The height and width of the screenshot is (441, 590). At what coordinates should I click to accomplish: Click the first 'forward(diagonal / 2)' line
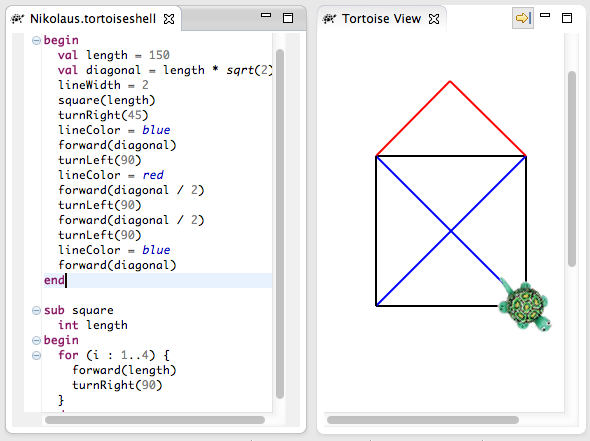click(x=131, y=190)
